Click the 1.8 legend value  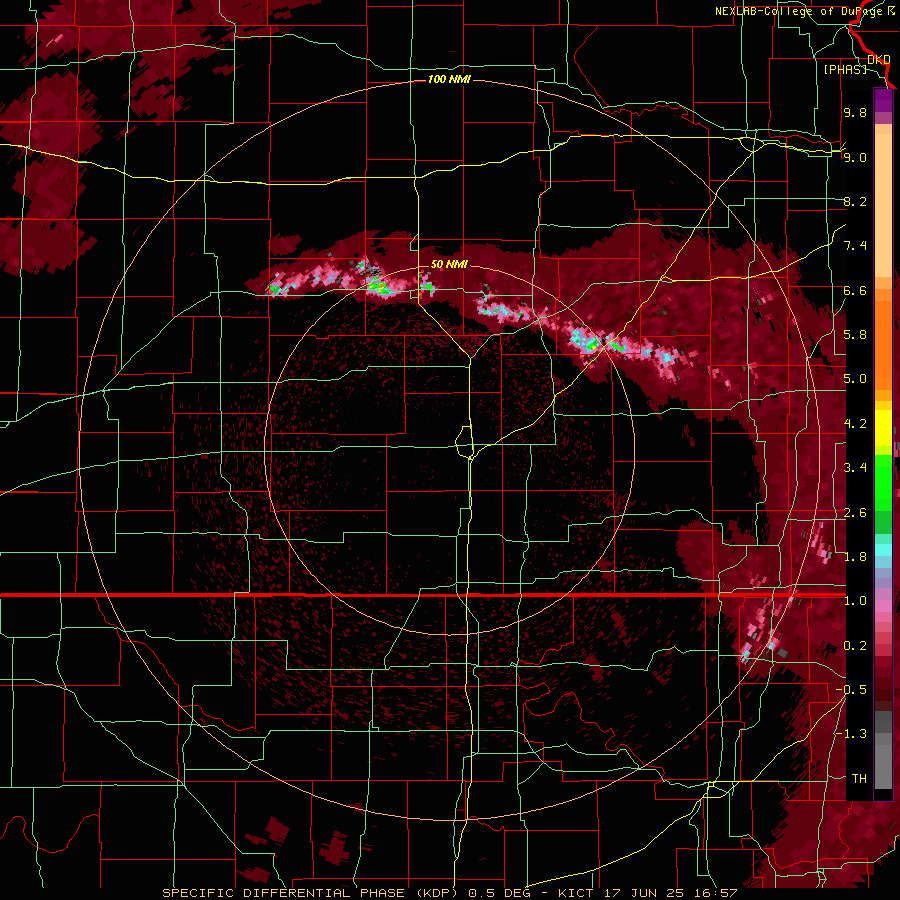tap(855, 557)
